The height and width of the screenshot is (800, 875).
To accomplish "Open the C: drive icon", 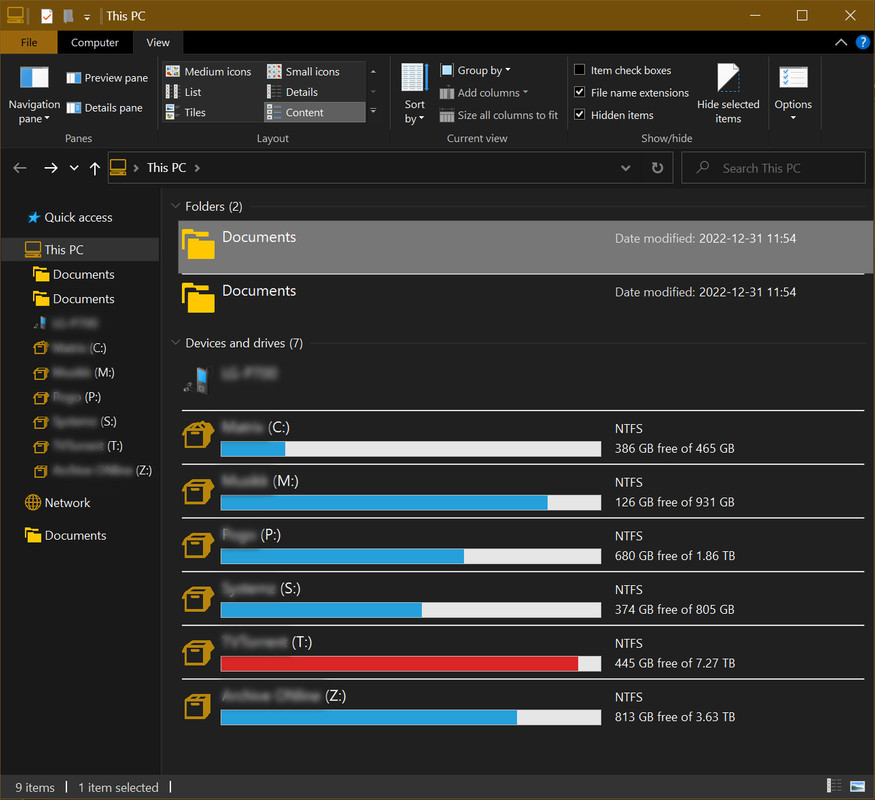I will click(x=198, y=435).
